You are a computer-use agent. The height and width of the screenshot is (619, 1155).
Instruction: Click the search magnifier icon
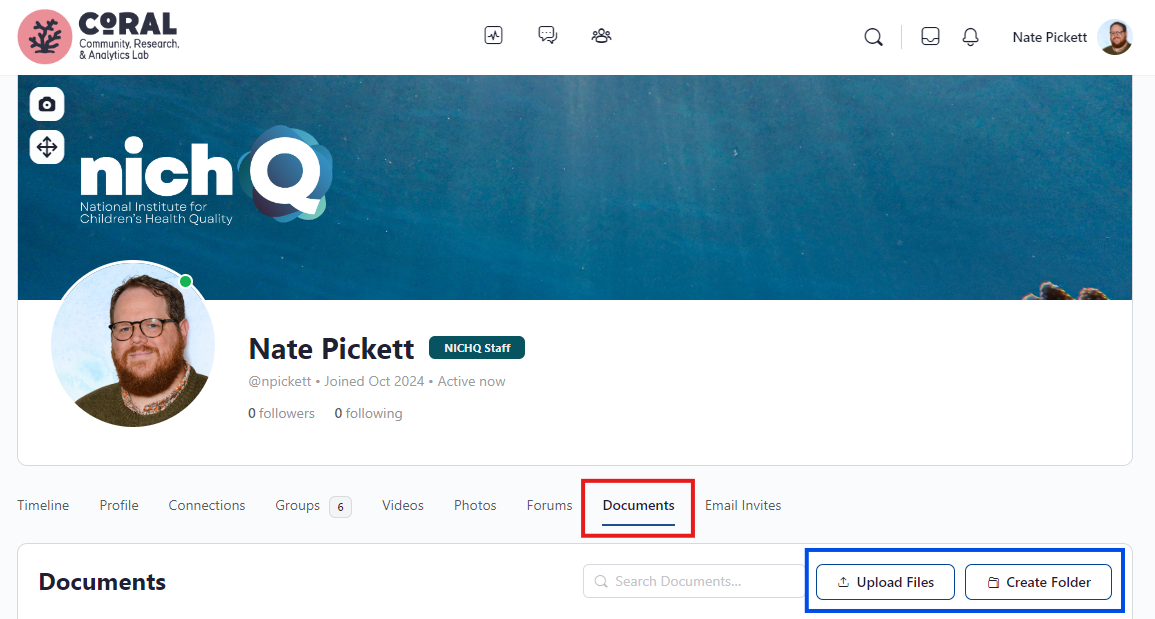coord(873,37)
